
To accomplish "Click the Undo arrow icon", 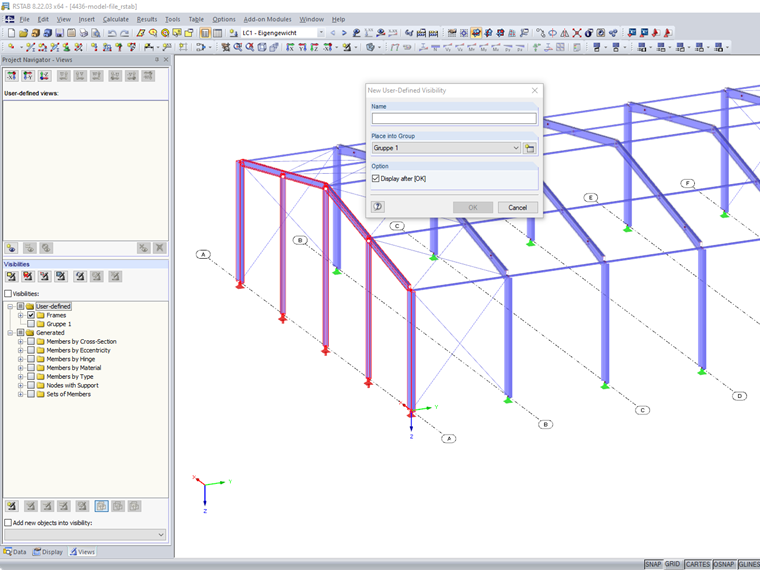I will (112, 33).
